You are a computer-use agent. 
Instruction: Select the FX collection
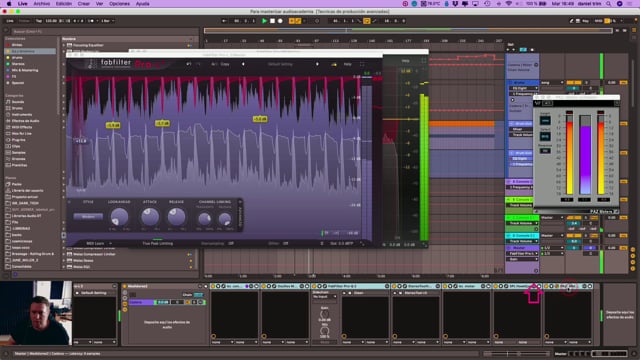tap(14, 76)
